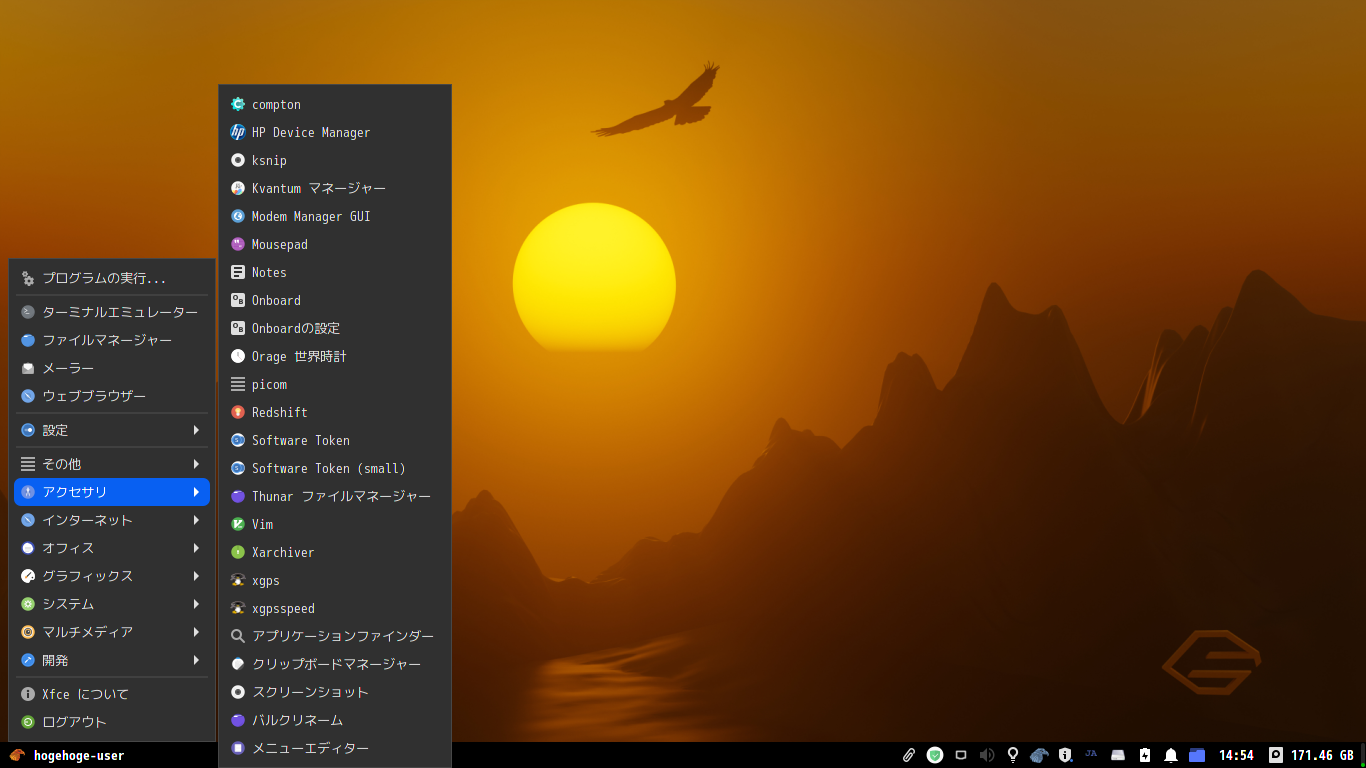Expand the オフィス submenu arrow
Screen dimensions: 1366x768
pyautogui.click(x=196, y=548)
